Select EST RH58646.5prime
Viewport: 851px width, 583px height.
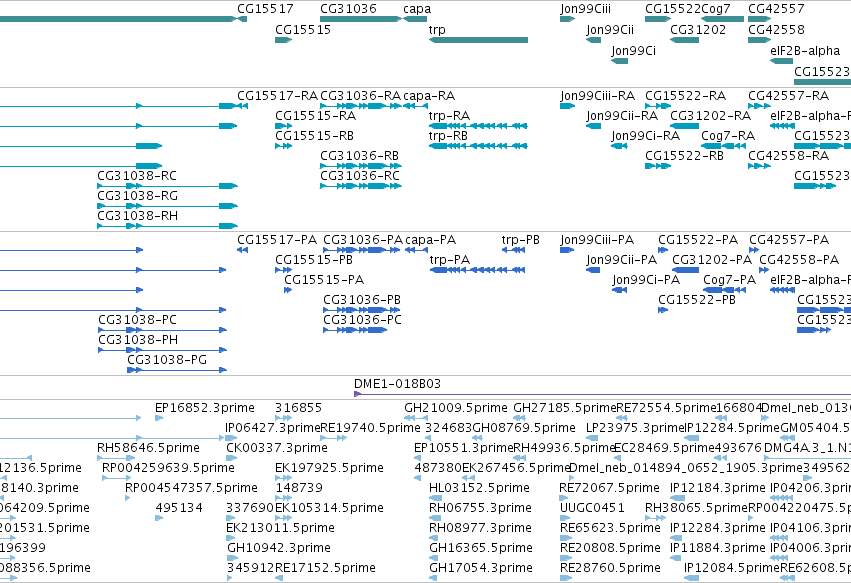(x=148, y=448)
